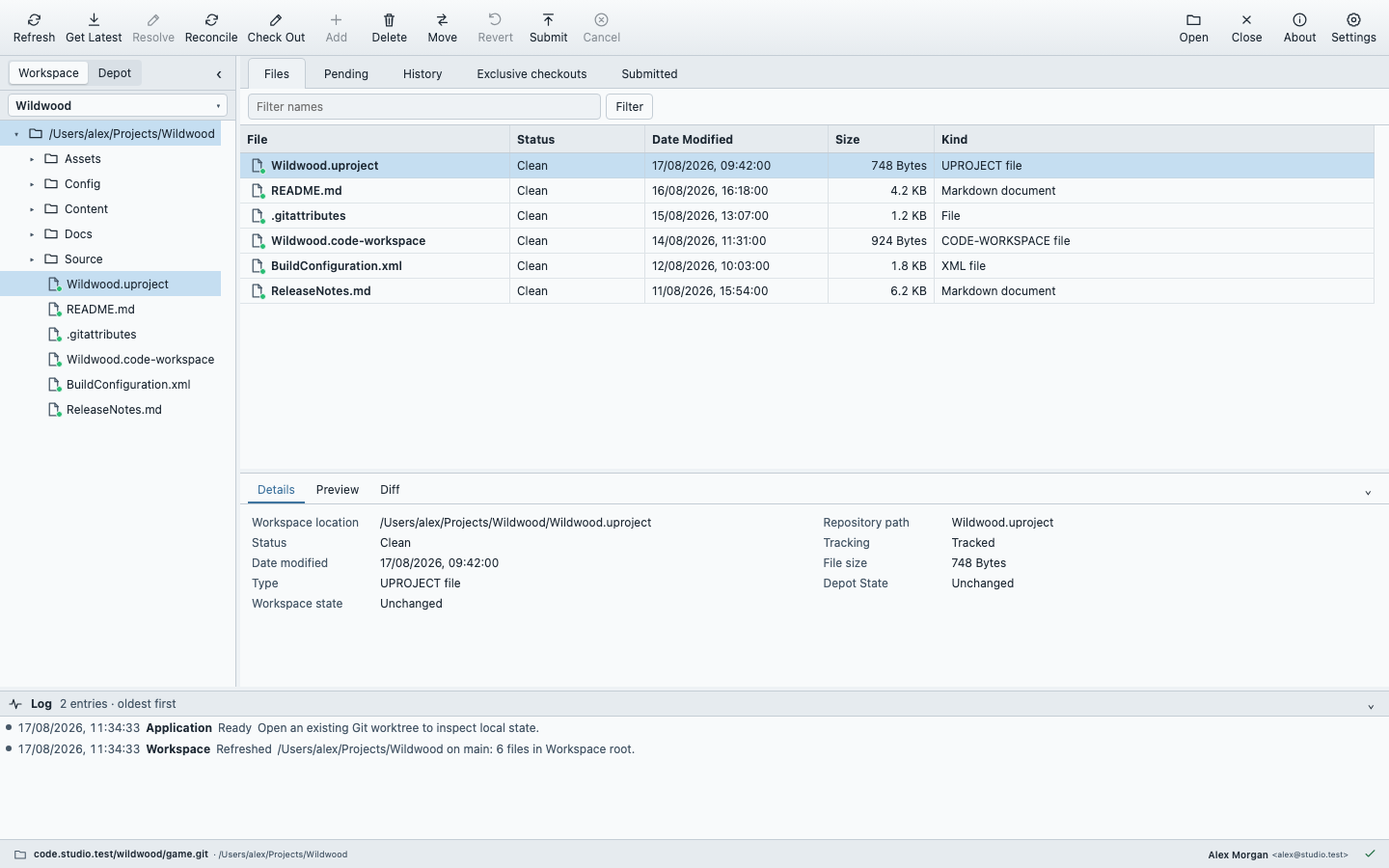Viewport: 1389px width, 868px height.
Task: Expand the Source folder arrow
Action: click(32, 259)
